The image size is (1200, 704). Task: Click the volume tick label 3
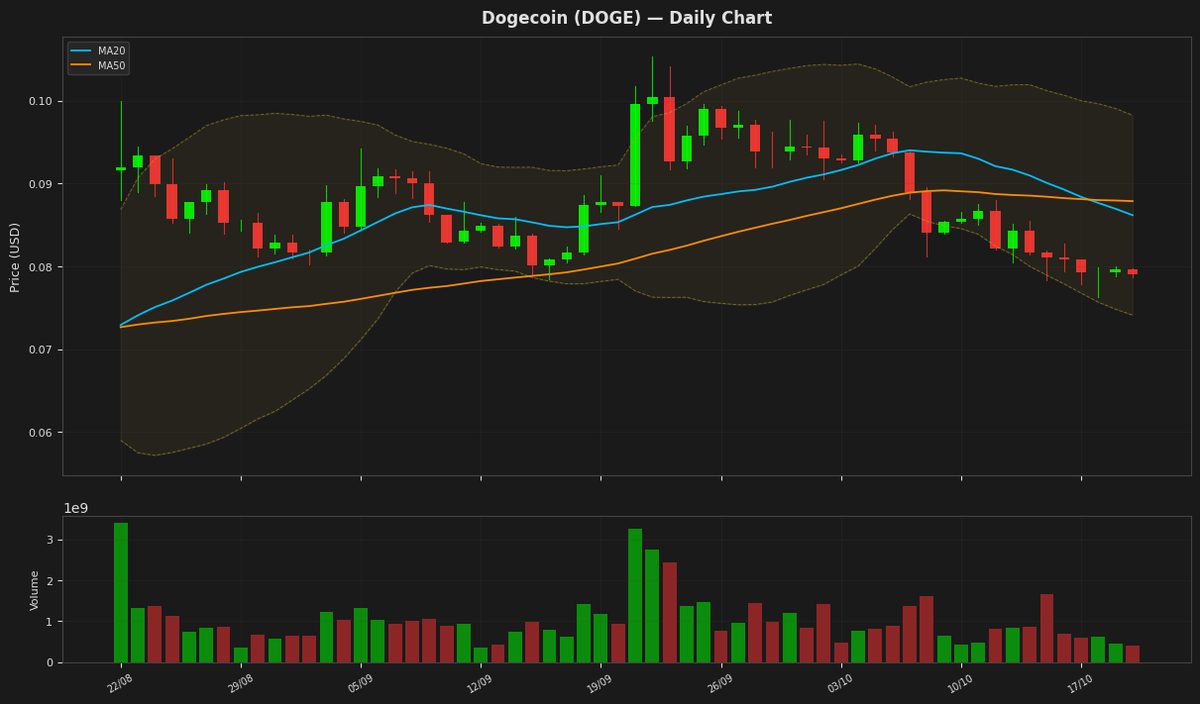[x=48, y=540]
